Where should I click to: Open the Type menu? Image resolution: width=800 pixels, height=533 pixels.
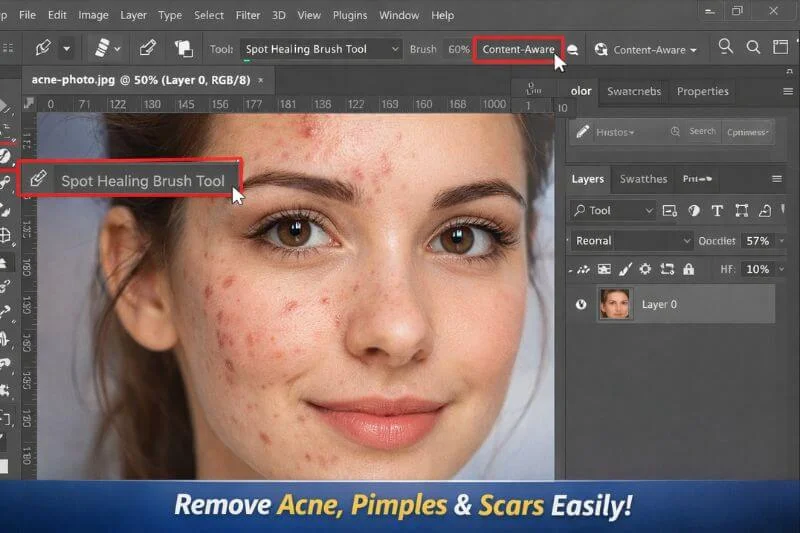(170, 15)
